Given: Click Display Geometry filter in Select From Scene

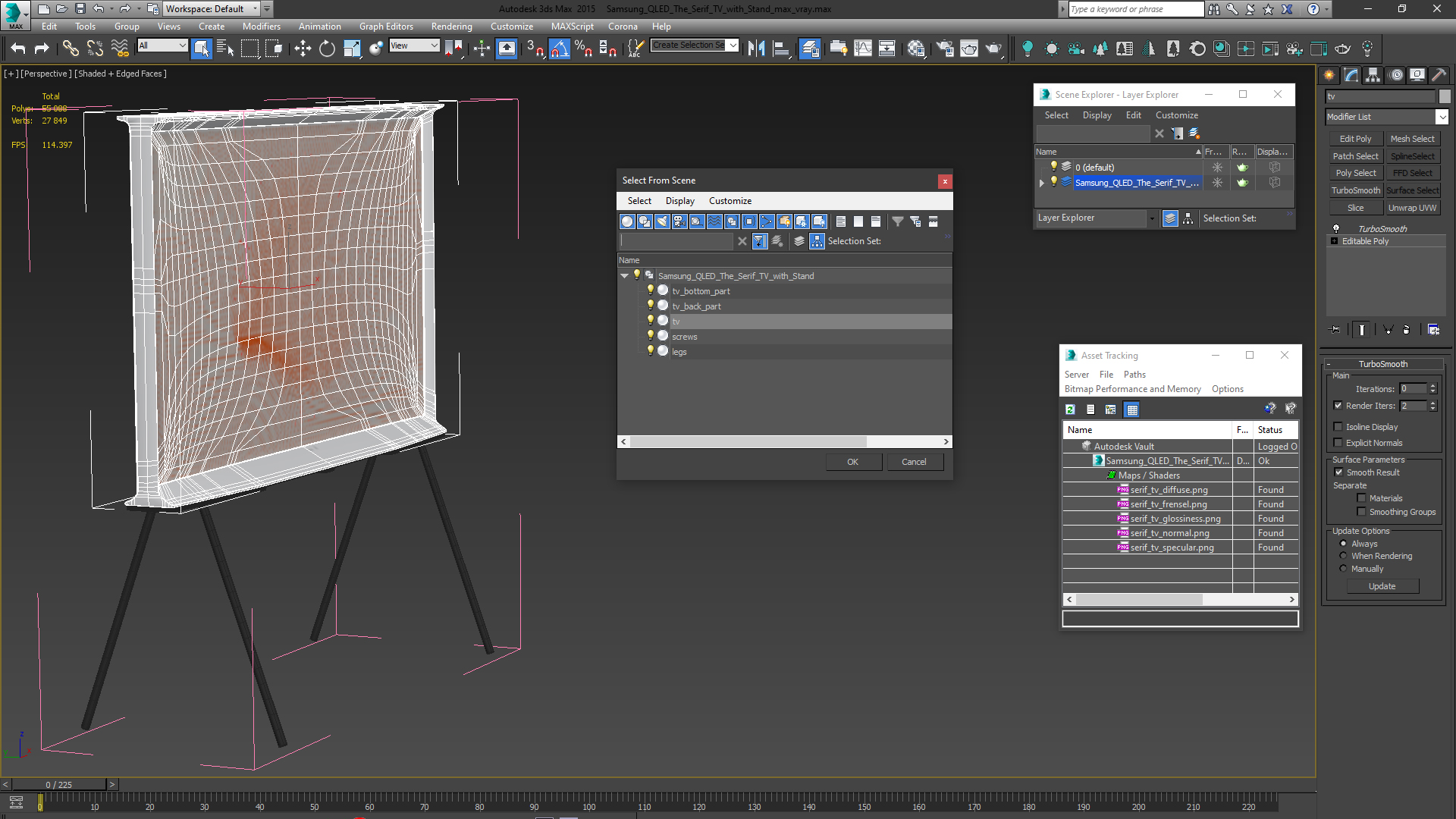Looking at the screenshot, I should pos(627,221).
